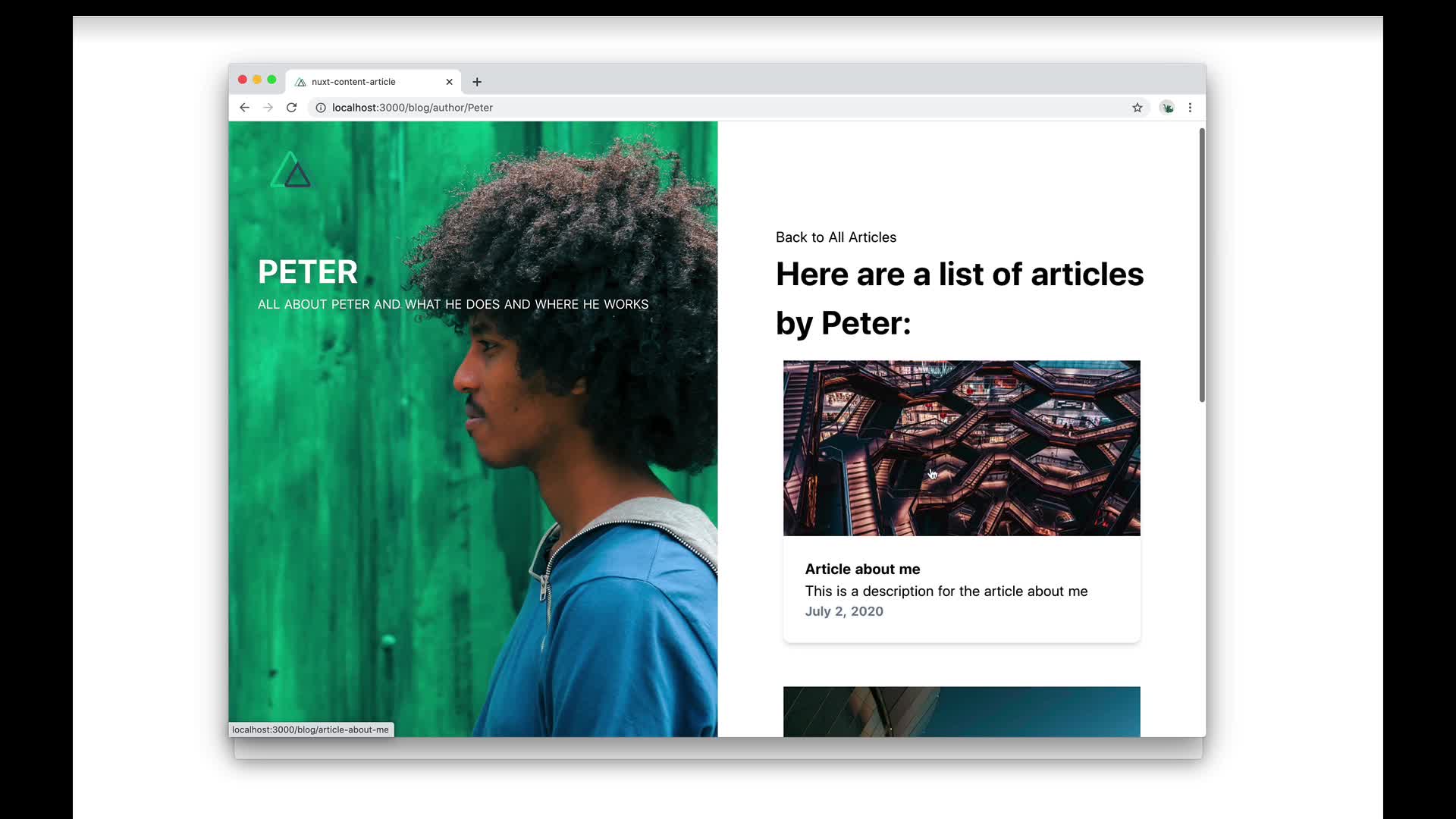Click the yellow minimize window button

click(x=257, y=80)
